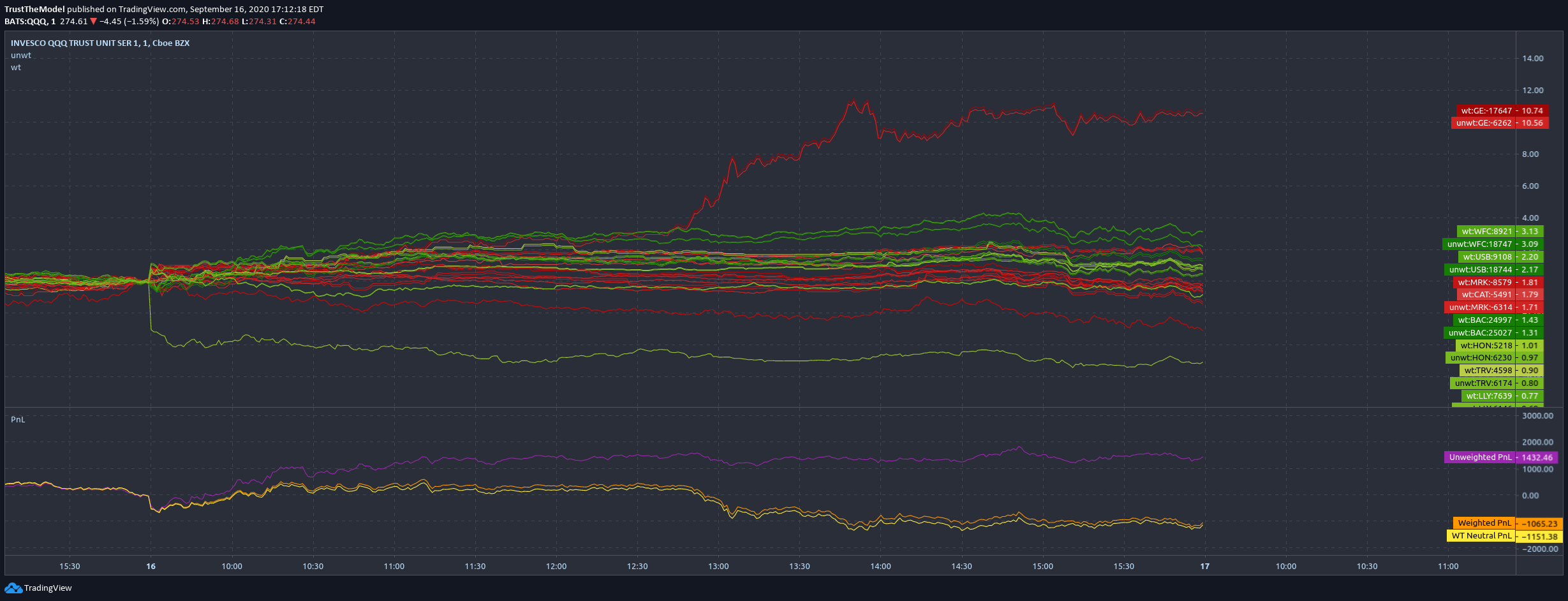Select the unwt:WFC:18747 price label
Image resolution: width=1568 pixels, height=601 pixels.
pos(1479,244)
